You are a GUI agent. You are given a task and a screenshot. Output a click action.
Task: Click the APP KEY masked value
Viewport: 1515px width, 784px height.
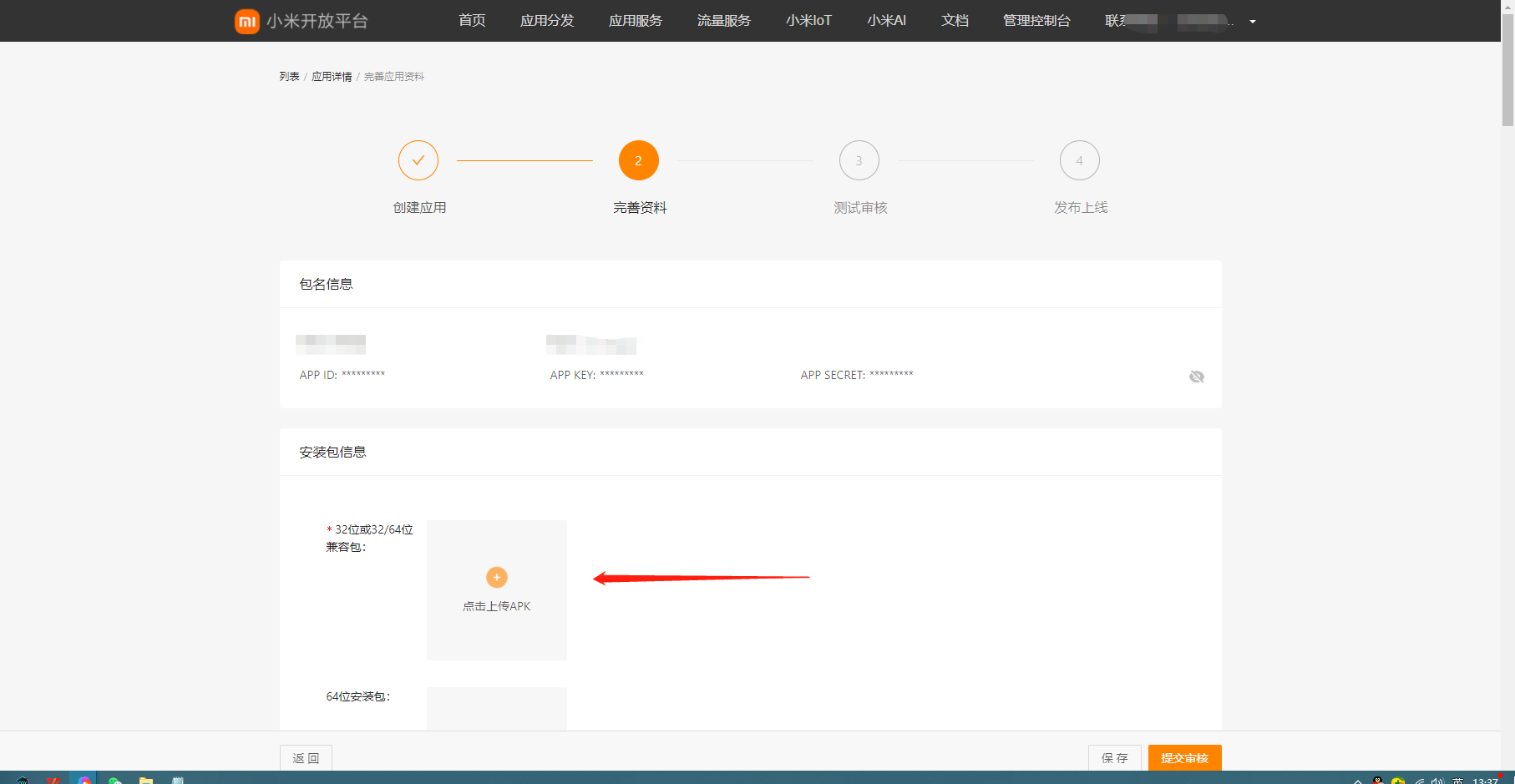[x=621, y=375]
